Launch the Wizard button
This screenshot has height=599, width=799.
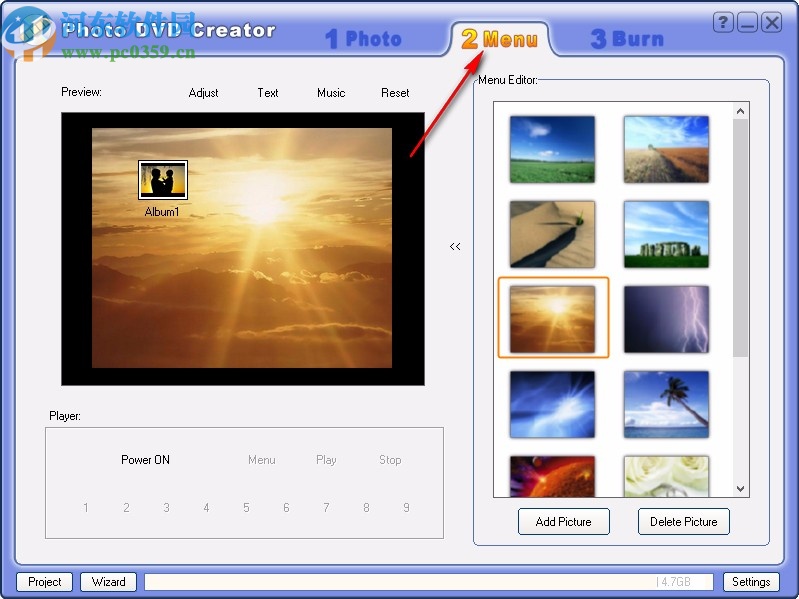pos(109,582)
